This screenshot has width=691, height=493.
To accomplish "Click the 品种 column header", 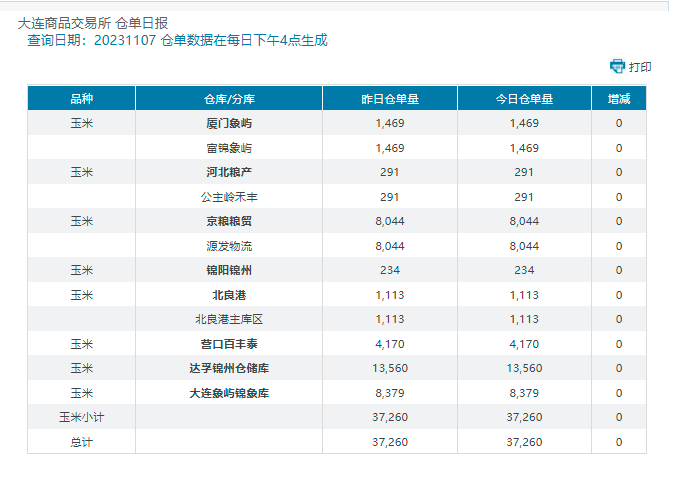I will [81, 99].
